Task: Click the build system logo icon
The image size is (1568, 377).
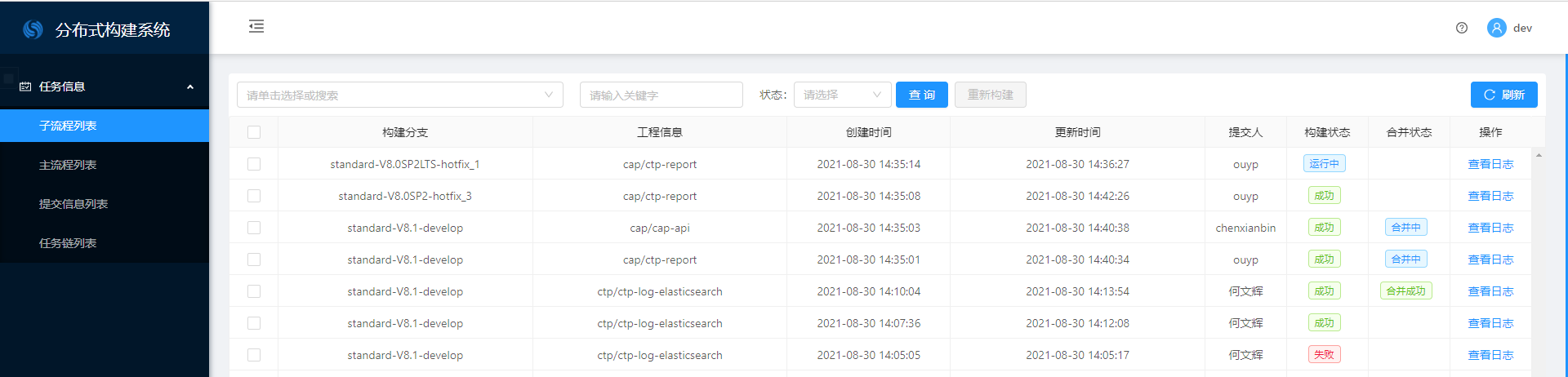Action: point(33,29)
